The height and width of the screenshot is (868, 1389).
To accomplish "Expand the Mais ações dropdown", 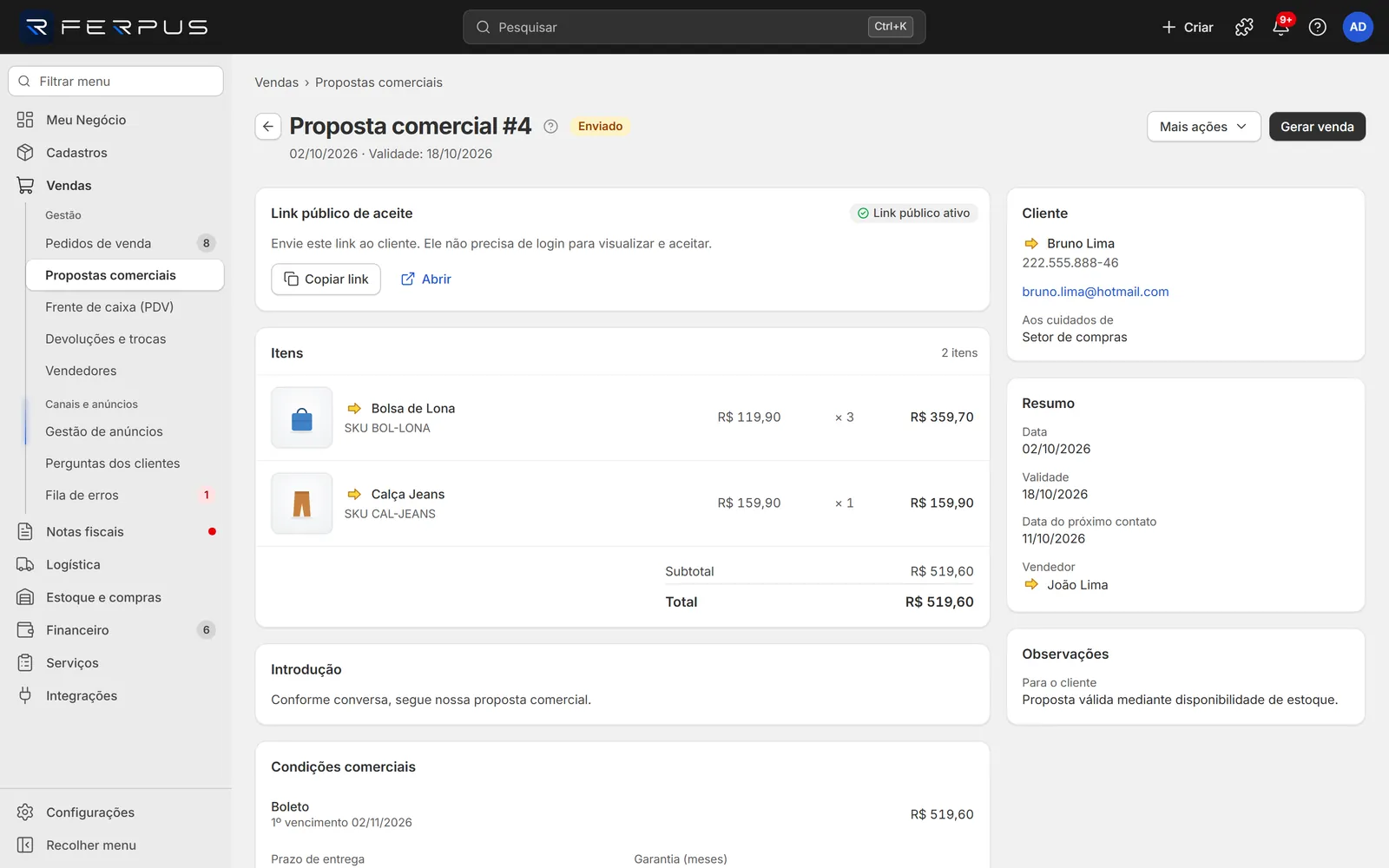I will [x=1203, y=127].
